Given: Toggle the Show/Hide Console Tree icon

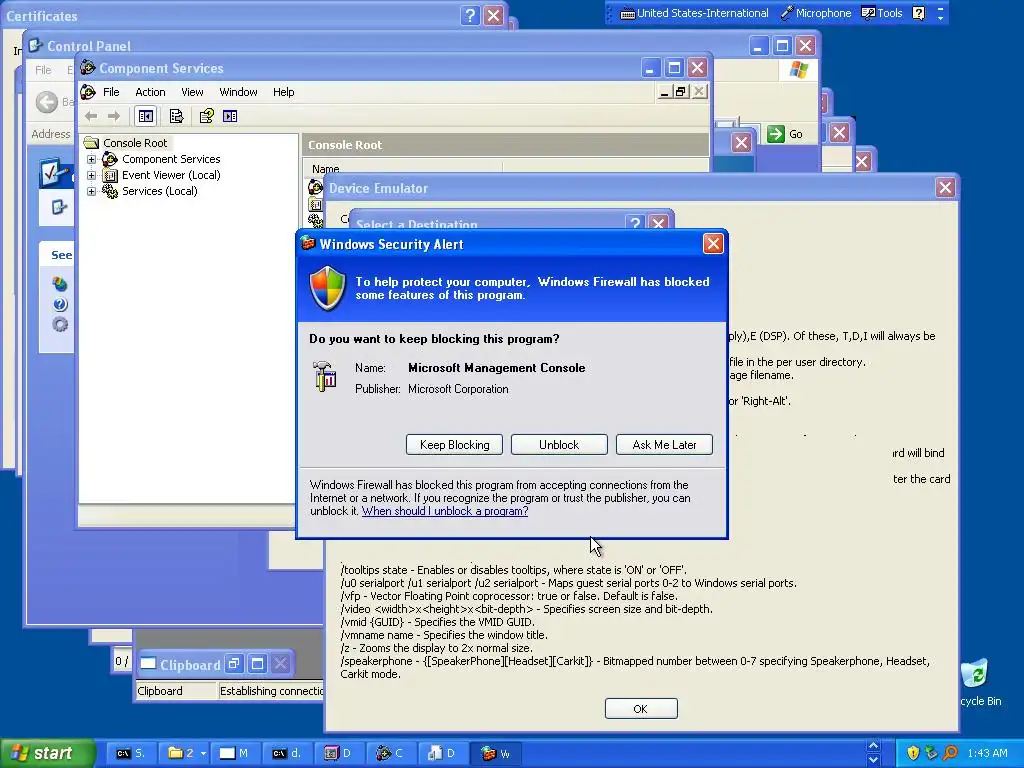Looking at the screenshot, I should click(145, 116).
